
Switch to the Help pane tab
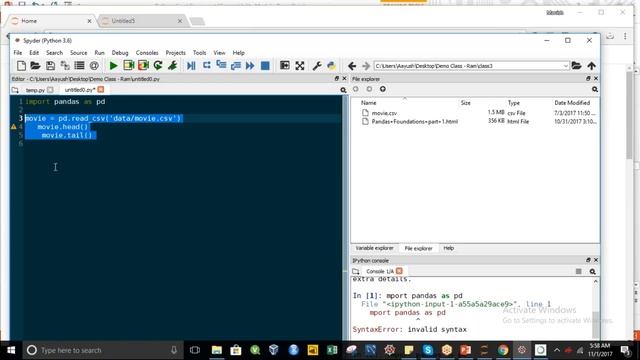coord(449,248)
